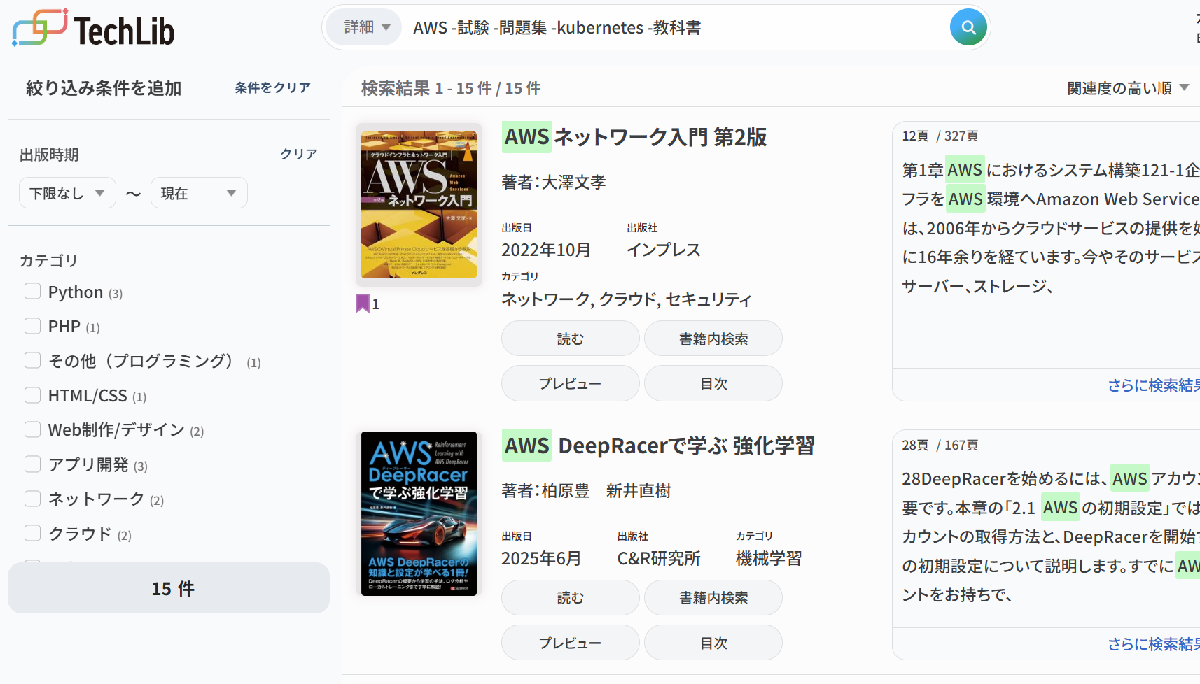Click 目次 for AWS DeepRacer book
Viewport: 1200px width, 684px height.
(713, 642)
